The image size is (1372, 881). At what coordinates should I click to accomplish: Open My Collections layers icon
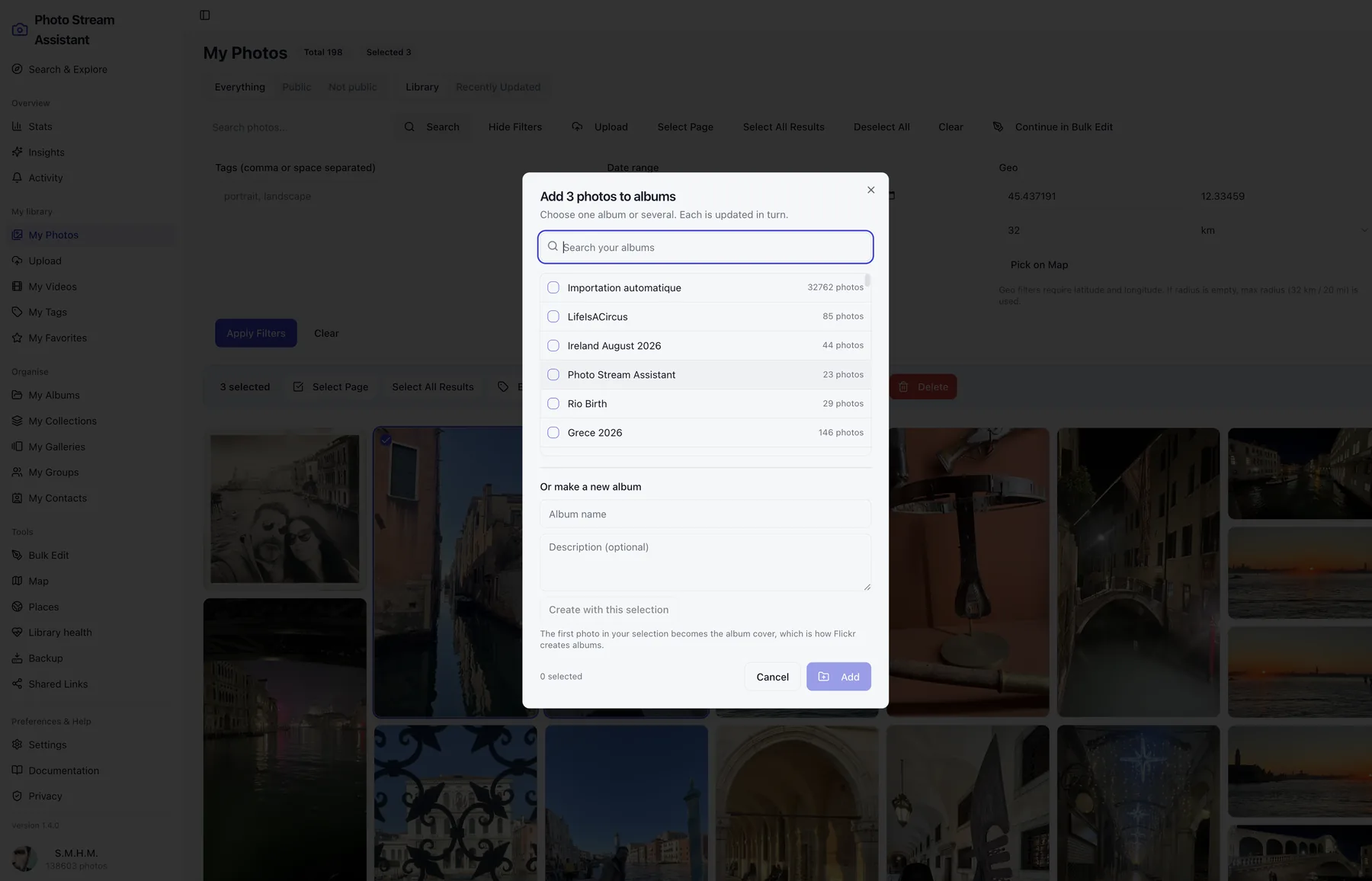point(17,421)
